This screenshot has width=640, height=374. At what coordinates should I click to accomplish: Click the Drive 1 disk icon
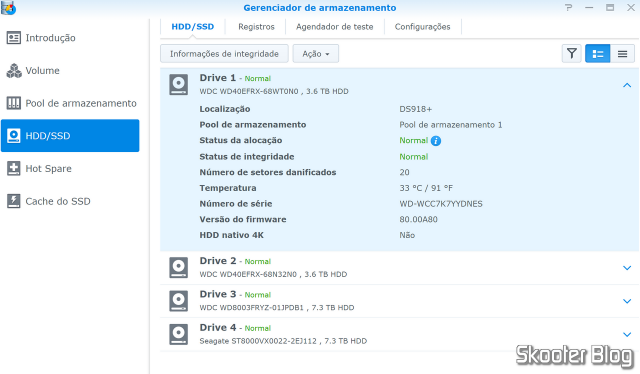[179, 85]
